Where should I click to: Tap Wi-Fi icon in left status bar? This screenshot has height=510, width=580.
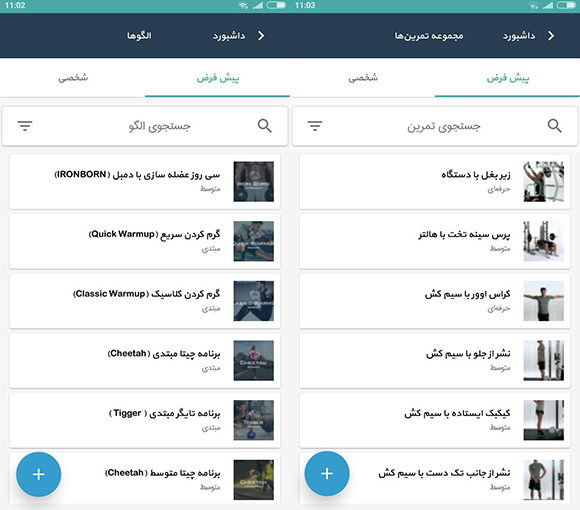[243, 5]
